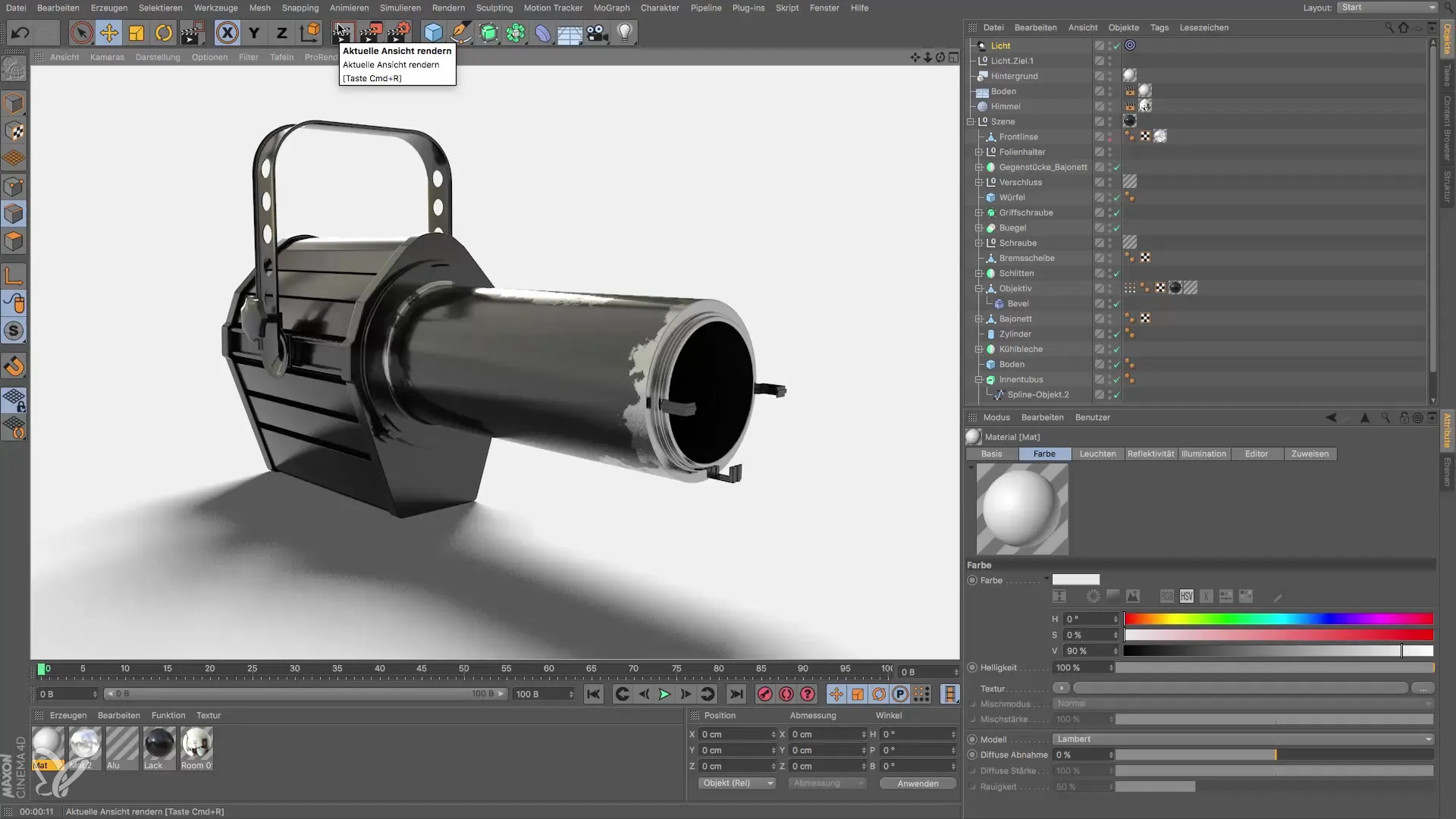1456x819 pixels.
Task: Open the Zuweisen tab
Action: coord(1310,453)
